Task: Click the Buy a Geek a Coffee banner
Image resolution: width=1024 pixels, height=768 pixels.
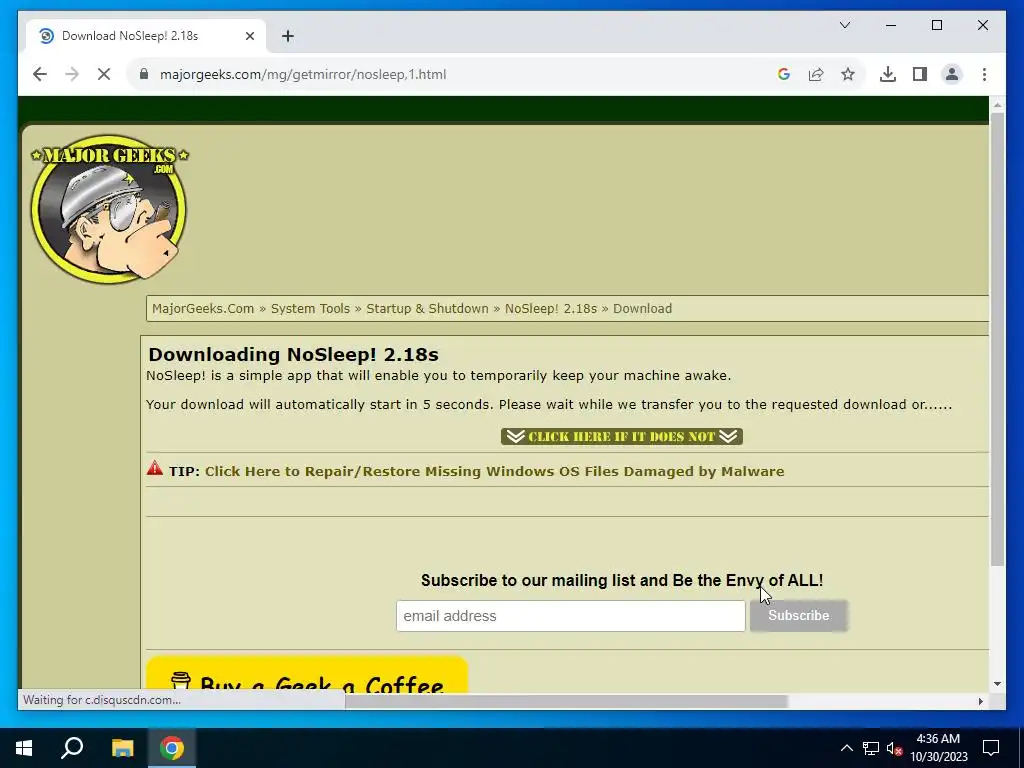Action: (307, 675)
